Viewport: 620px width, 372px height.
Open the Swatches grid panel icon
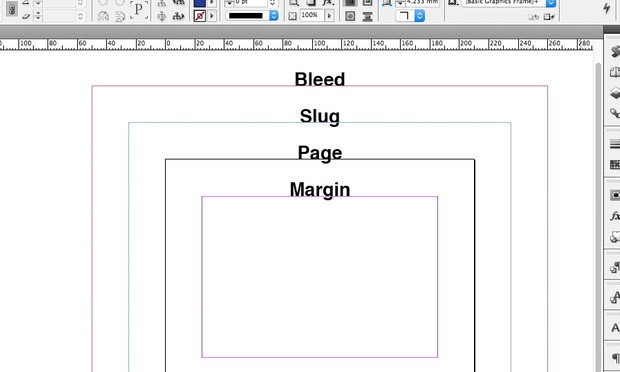(x=614, y=164)
